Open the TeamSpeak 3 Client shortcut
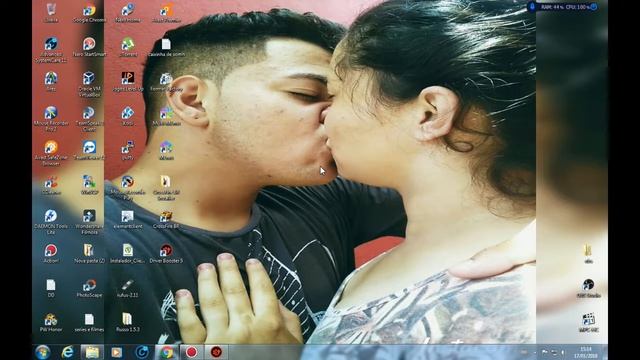The width and height of the screenshot is (640, 360). [x=89, y=118]
